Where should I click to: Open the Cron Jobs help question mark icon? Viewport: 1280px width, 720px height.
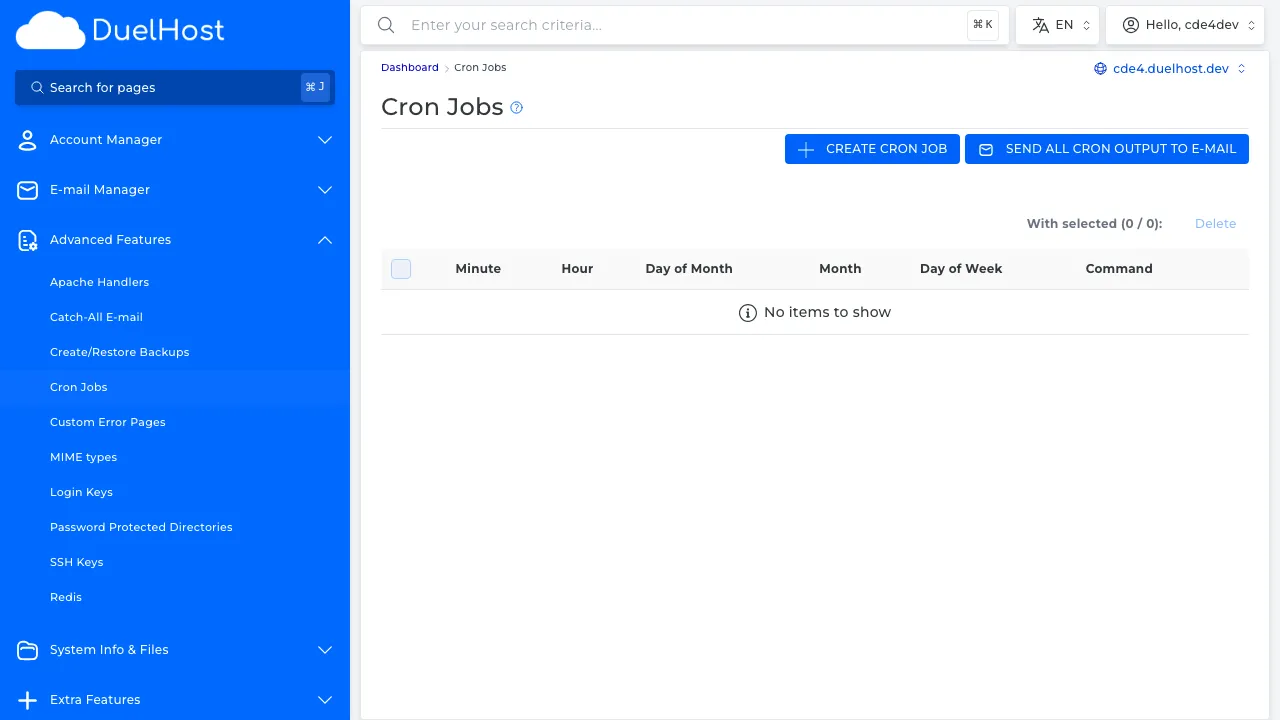pyautogui.click(x=516, y=107)
